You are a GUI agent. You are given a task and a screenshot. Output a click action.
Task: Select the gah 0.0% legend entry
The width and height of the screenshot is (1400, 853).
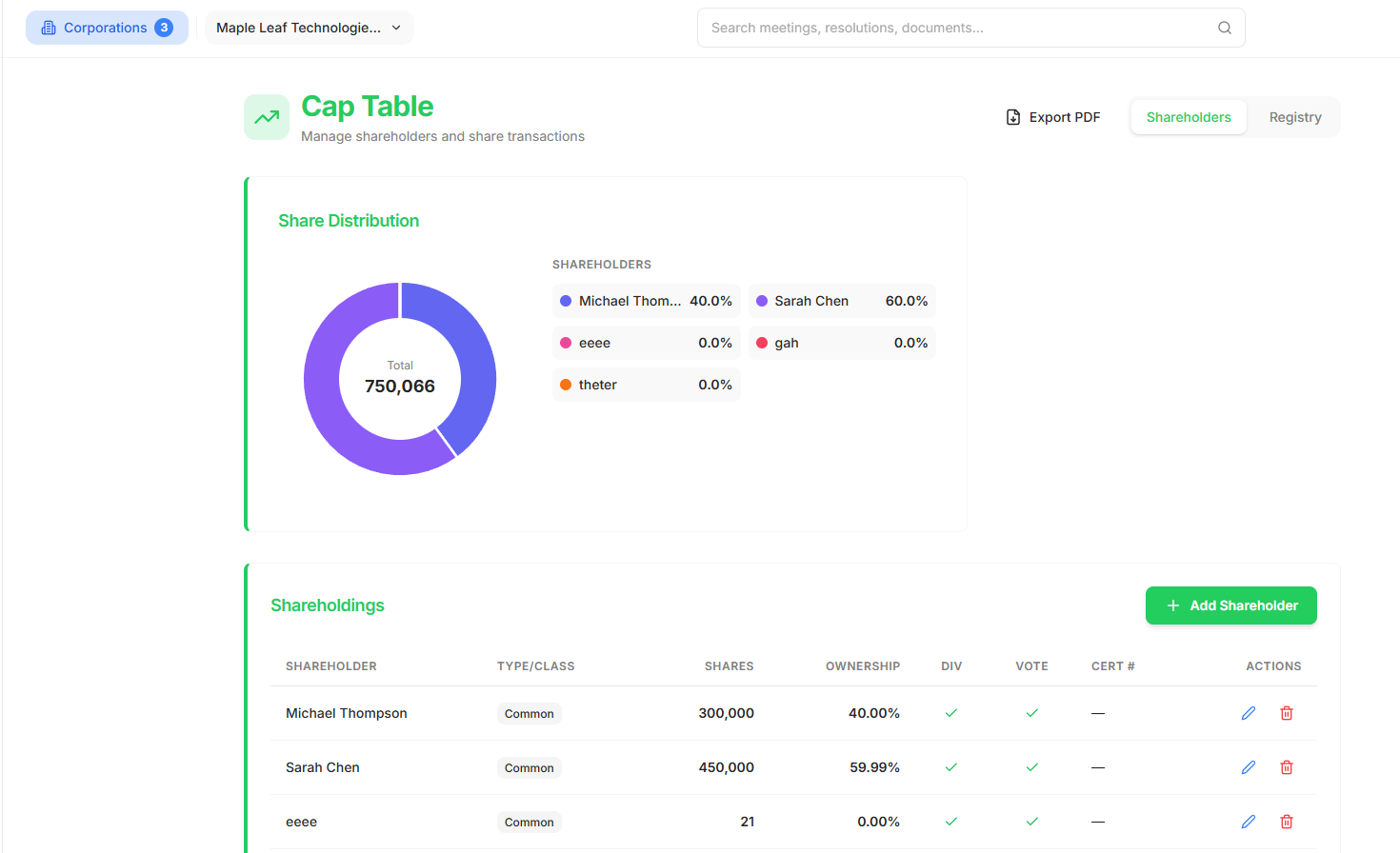(842, 343)
